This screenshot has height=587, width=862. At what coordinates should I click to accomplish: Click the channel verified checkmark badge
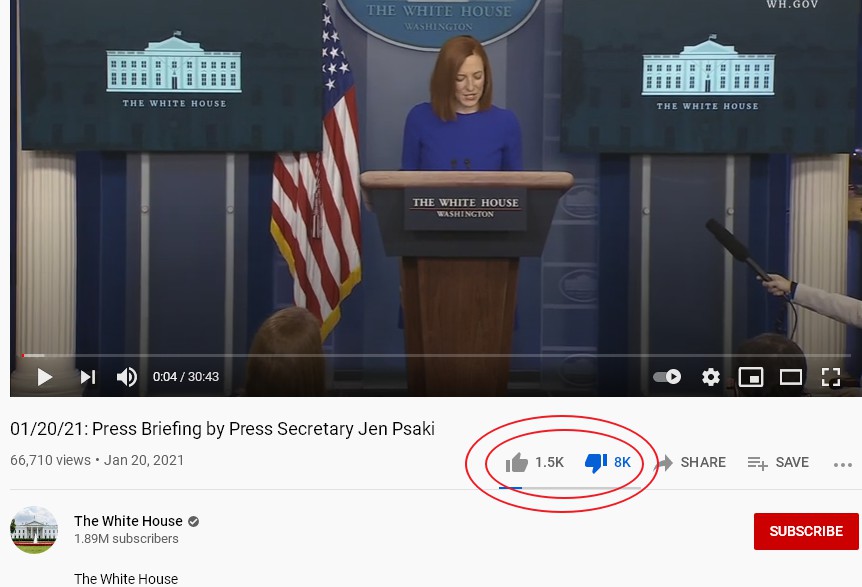tap(194, 521)
